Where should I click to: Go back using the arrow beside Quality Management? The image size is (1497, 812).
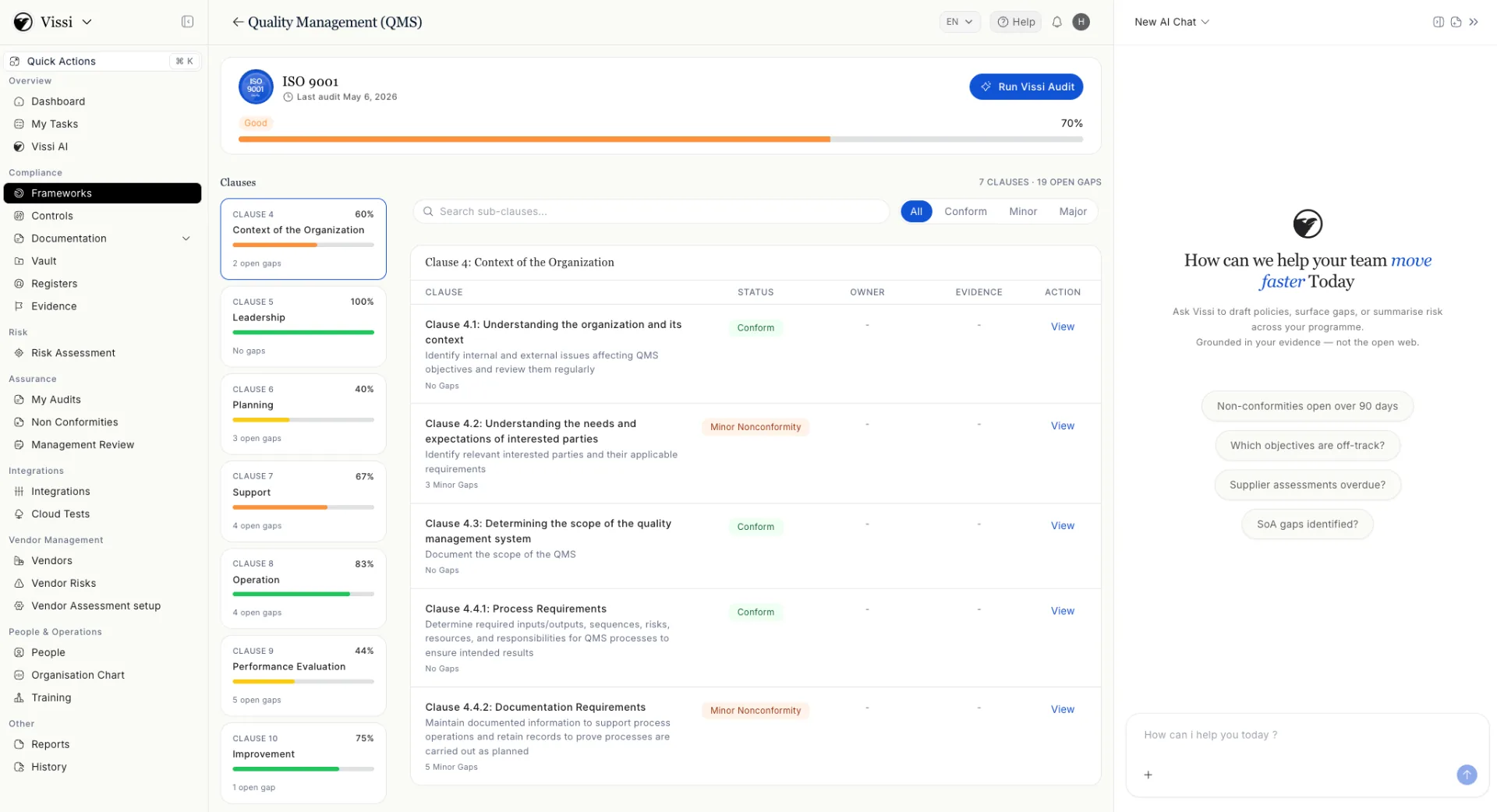(238, 22)
